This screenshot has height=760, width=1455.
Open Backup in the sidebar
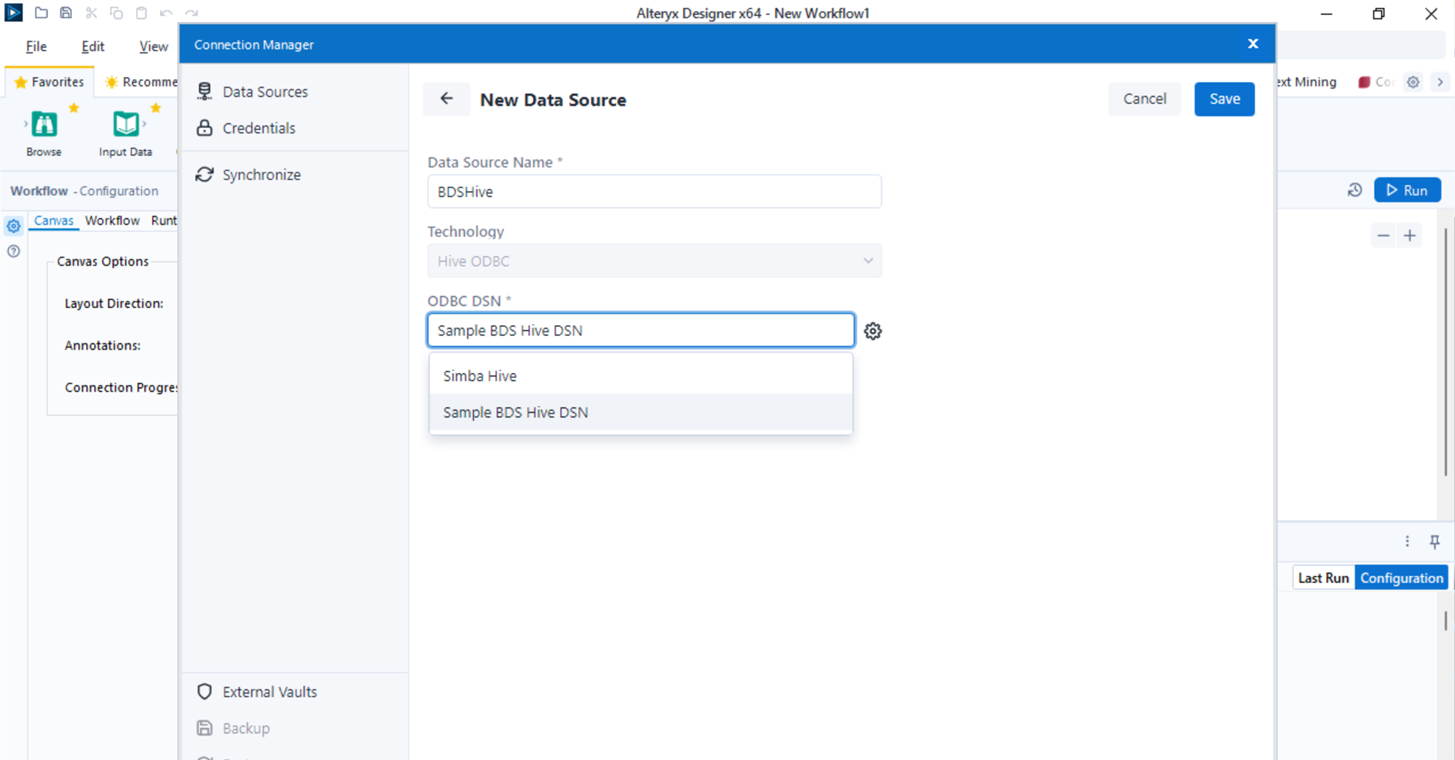[246, 728]
